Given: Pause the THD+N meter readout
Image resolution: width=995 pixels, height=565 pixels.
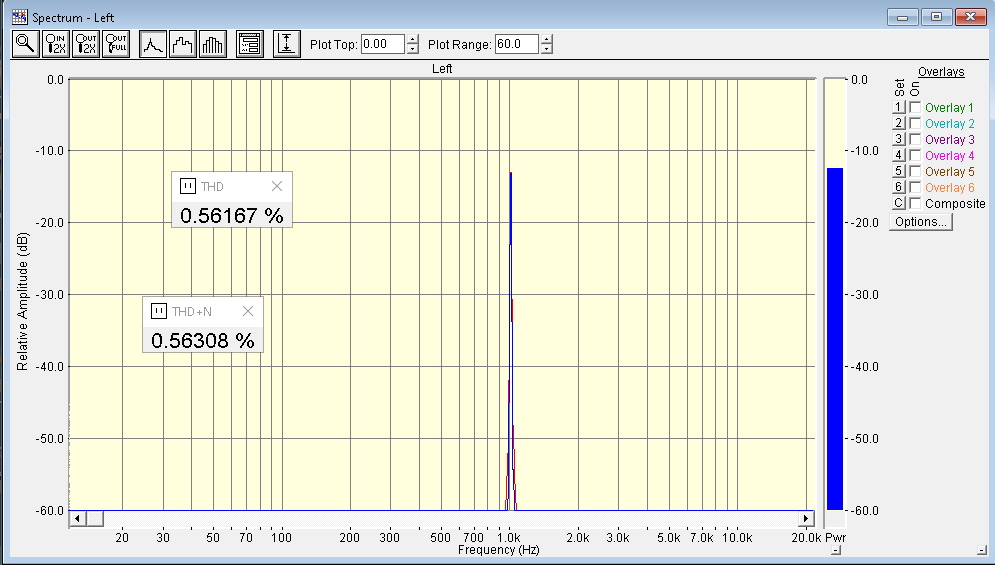Looking at the screenshot, I should (x=158, y=311).
